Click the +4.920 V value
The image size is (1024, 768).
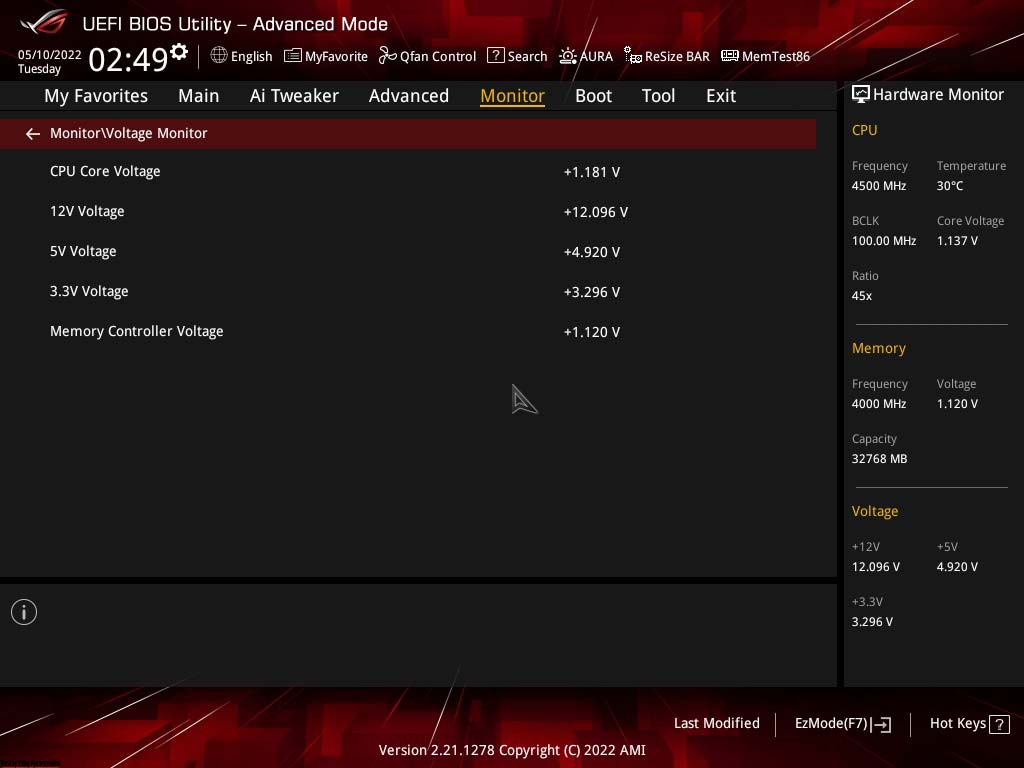(592, 252)
